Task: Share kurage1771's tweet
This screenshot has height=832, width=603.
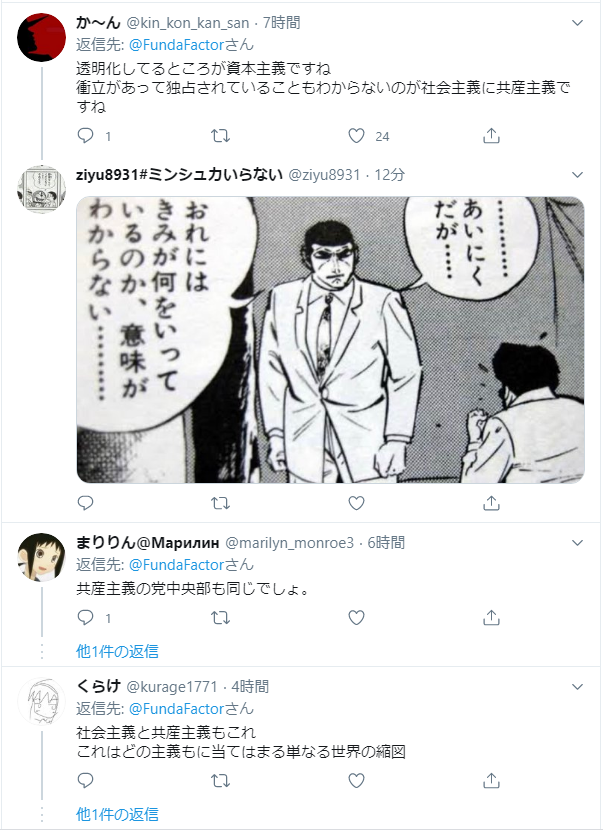Action: click(492, 781)
